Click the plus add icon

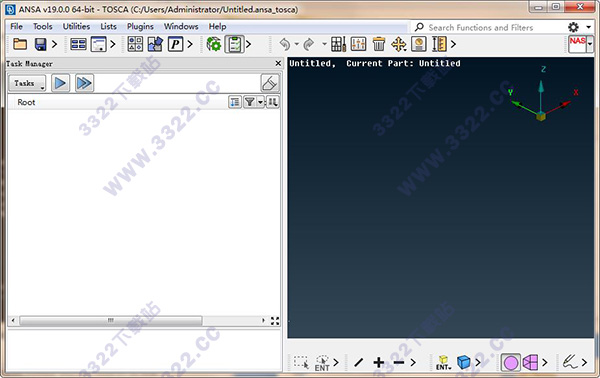379,362
